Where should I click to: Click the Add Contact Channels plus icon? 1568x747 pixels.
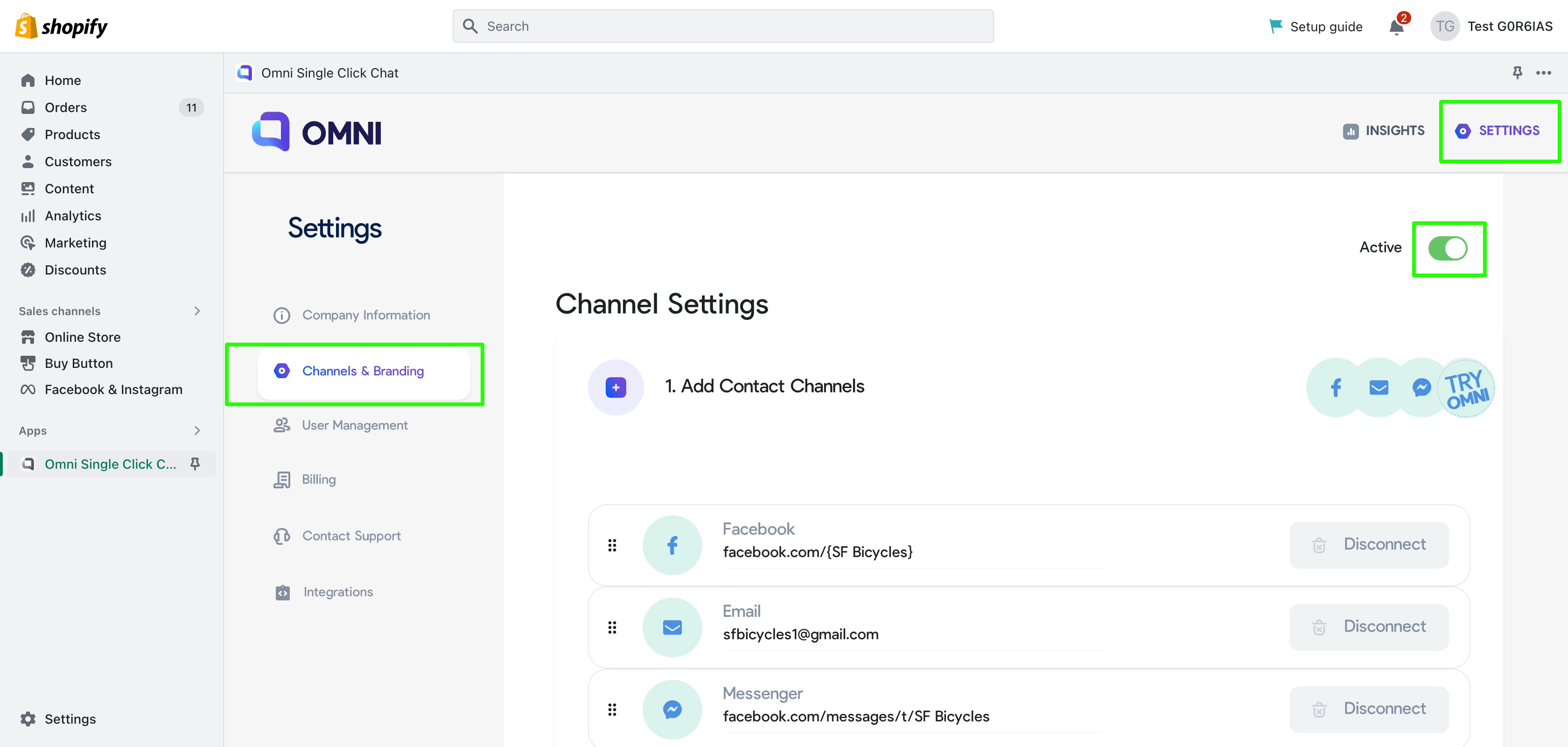click(x=616, y=387)
